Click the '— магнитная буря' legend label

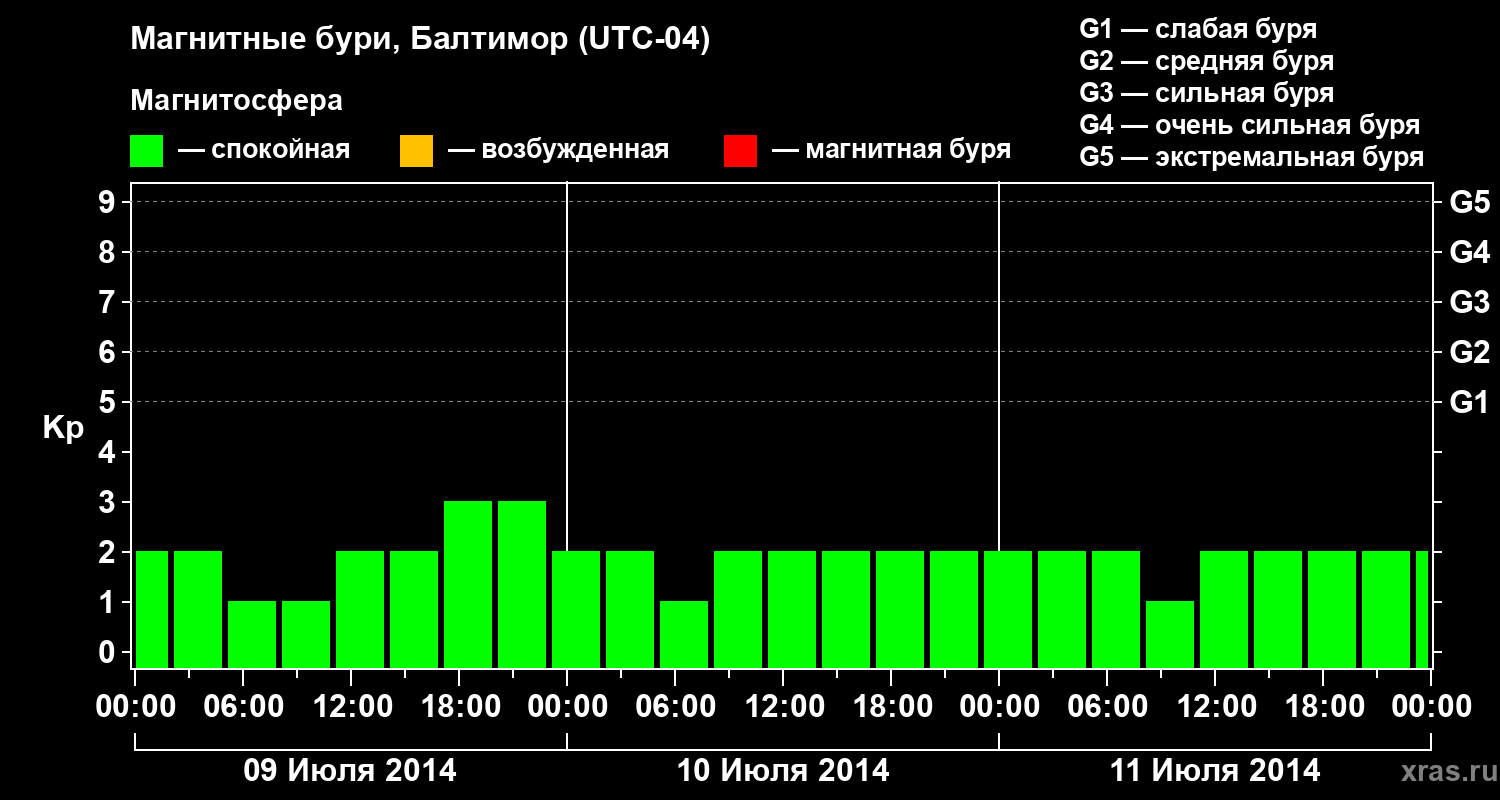pyautogui.click(x=891, y=150)
